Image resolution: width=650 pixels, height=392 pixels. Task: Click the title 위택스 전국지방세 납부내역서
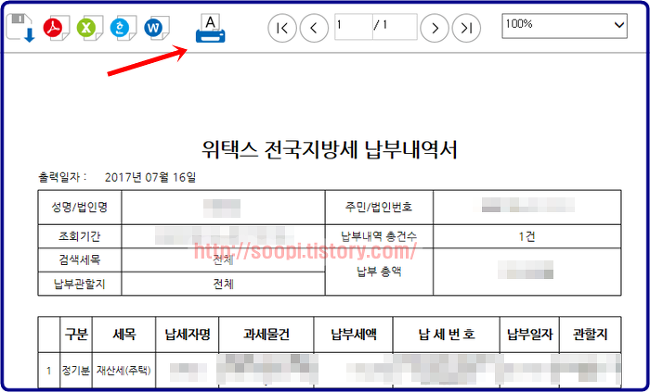pyautogui.click(x=330, y=150)
